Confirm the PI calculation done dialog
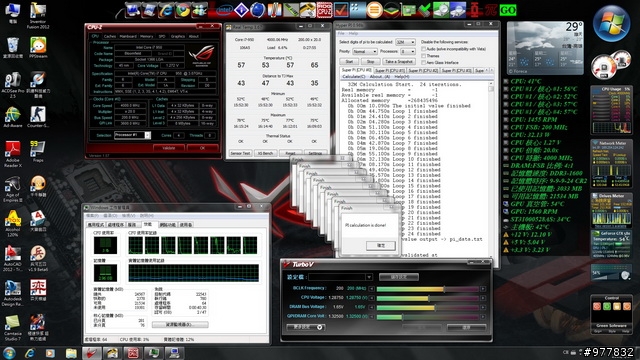This screenshot has width=640, height=360. coord(380,245)
